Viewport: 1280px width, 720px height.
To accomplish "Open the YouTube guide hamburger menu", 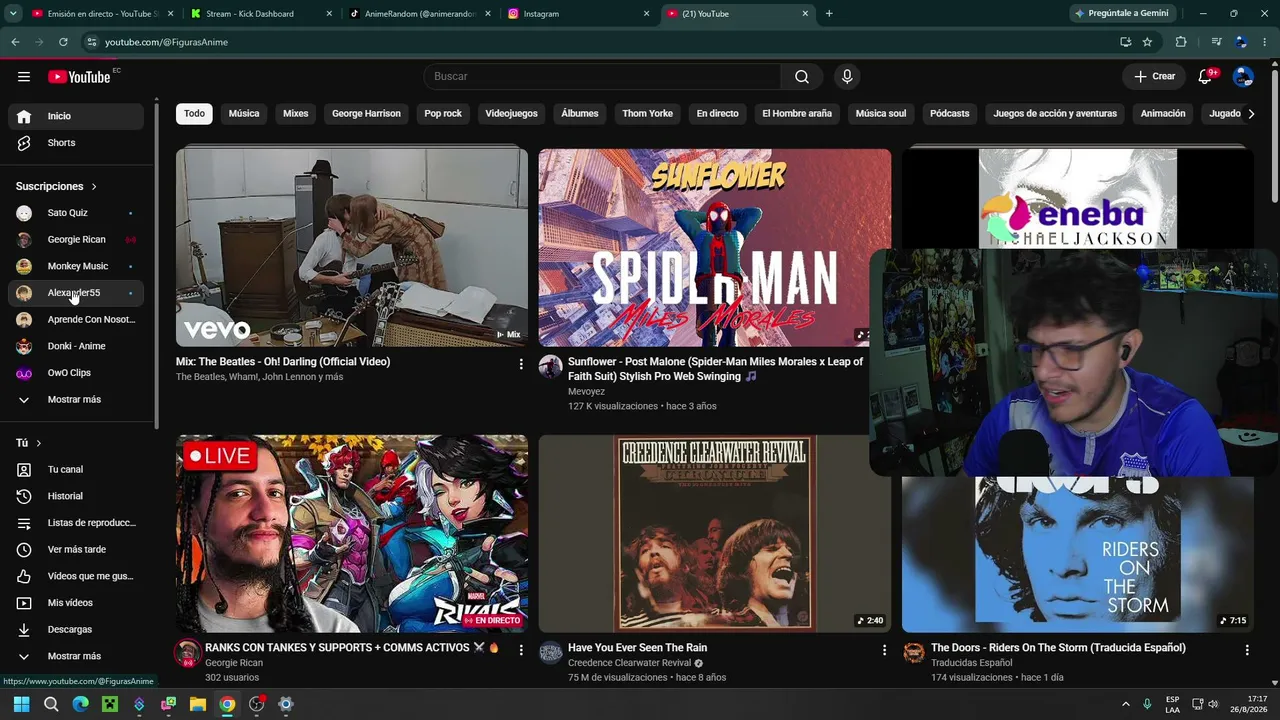I will [x=24, y=77].
